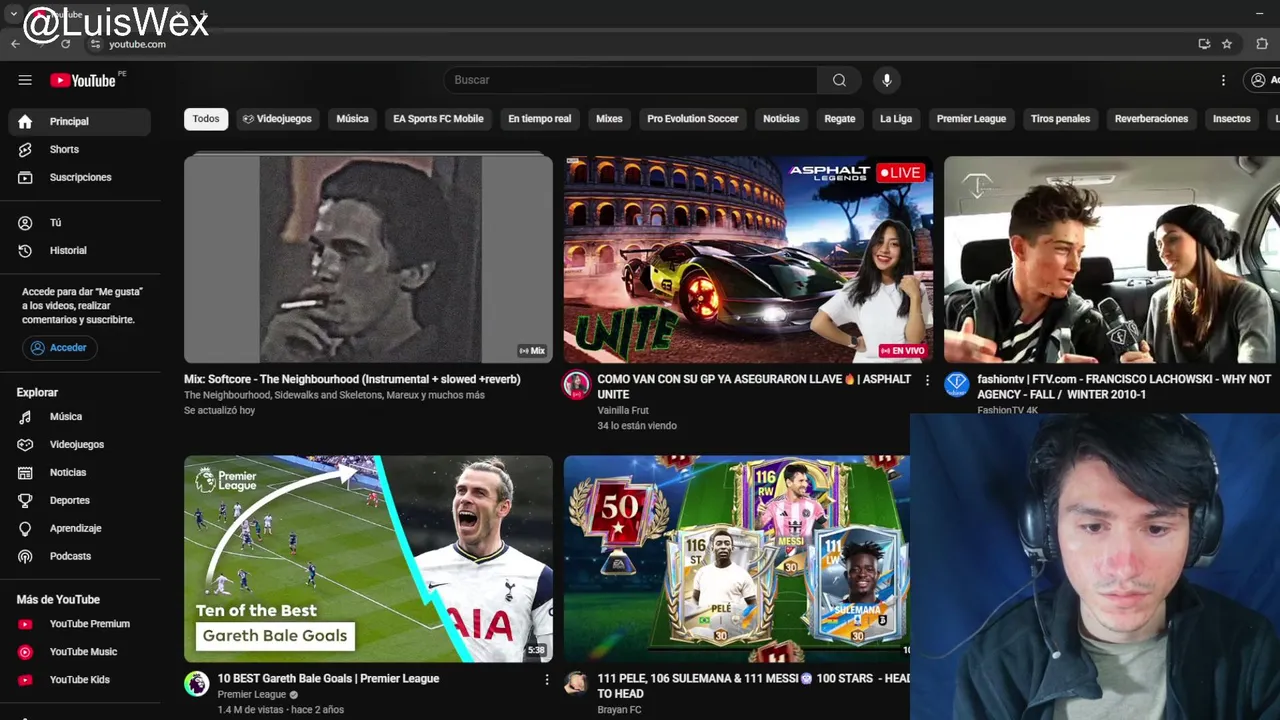Bookmark this page with the star

[1227, 44]
